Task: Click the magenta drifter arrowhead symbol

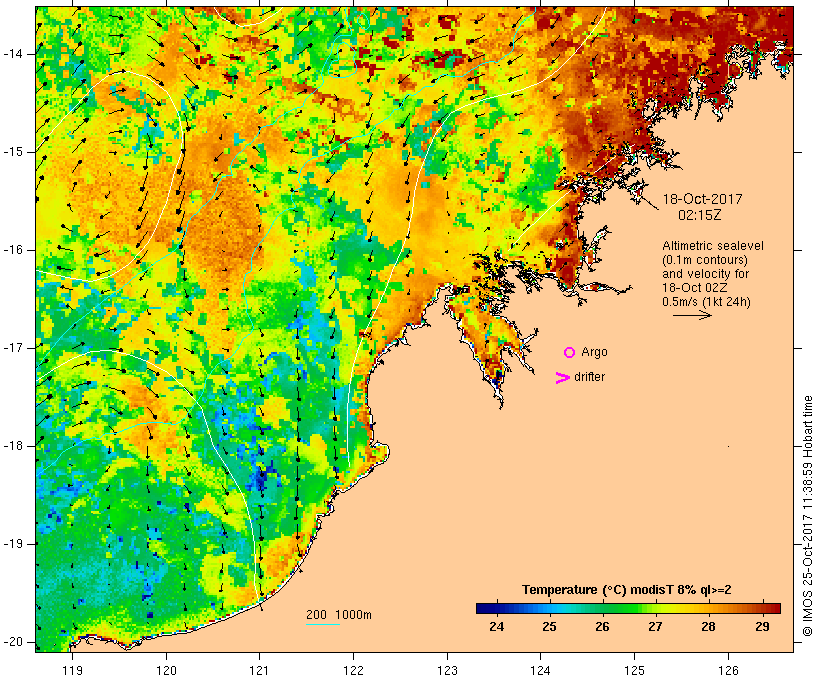Action: click(563, 378)
